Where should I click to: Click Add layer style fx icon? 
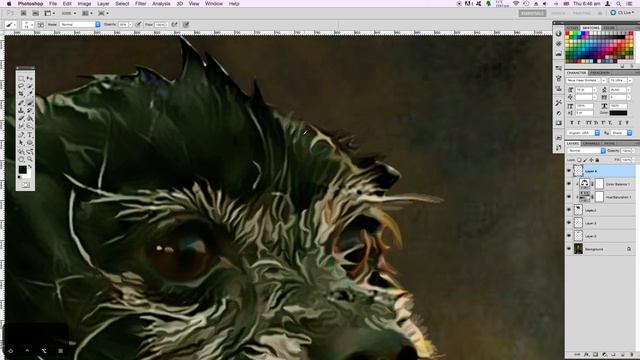(586, 355)
